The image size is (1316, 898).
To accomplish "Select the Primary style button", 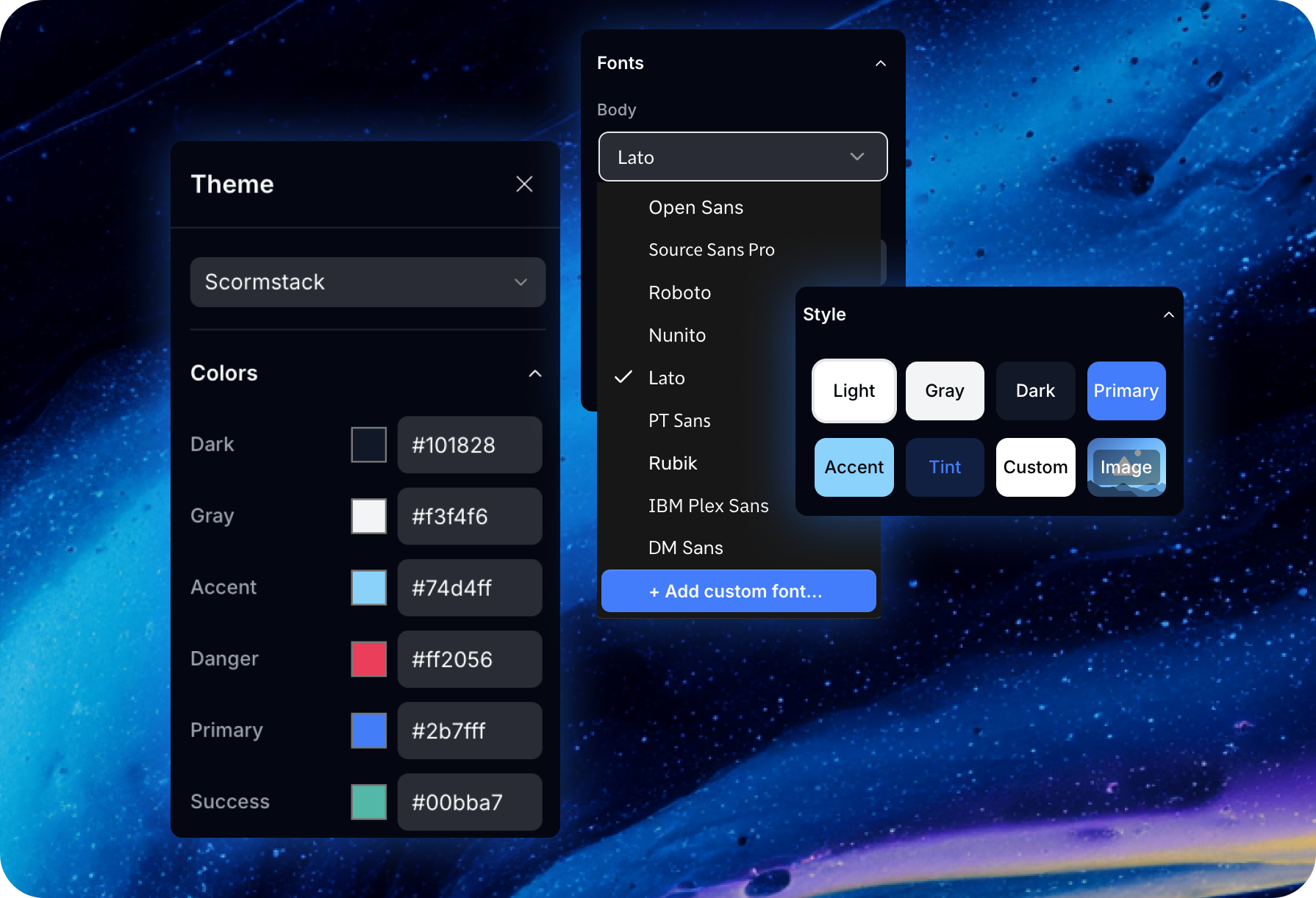I will pyautogui.click(x=1126, y=391).
